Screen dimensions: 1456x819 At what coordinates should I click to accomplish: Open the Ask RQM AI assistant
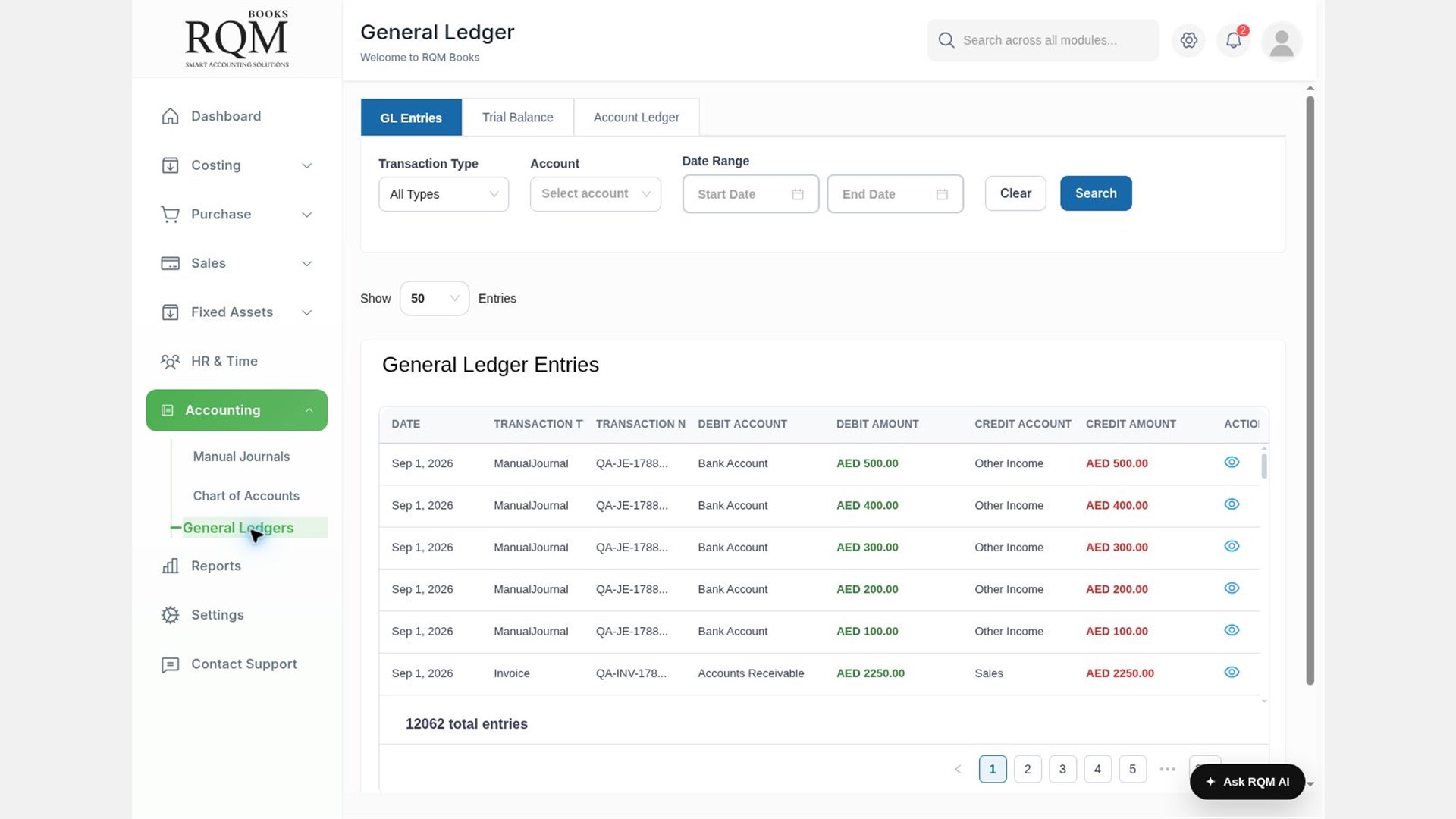click(x=1247, y=782)
